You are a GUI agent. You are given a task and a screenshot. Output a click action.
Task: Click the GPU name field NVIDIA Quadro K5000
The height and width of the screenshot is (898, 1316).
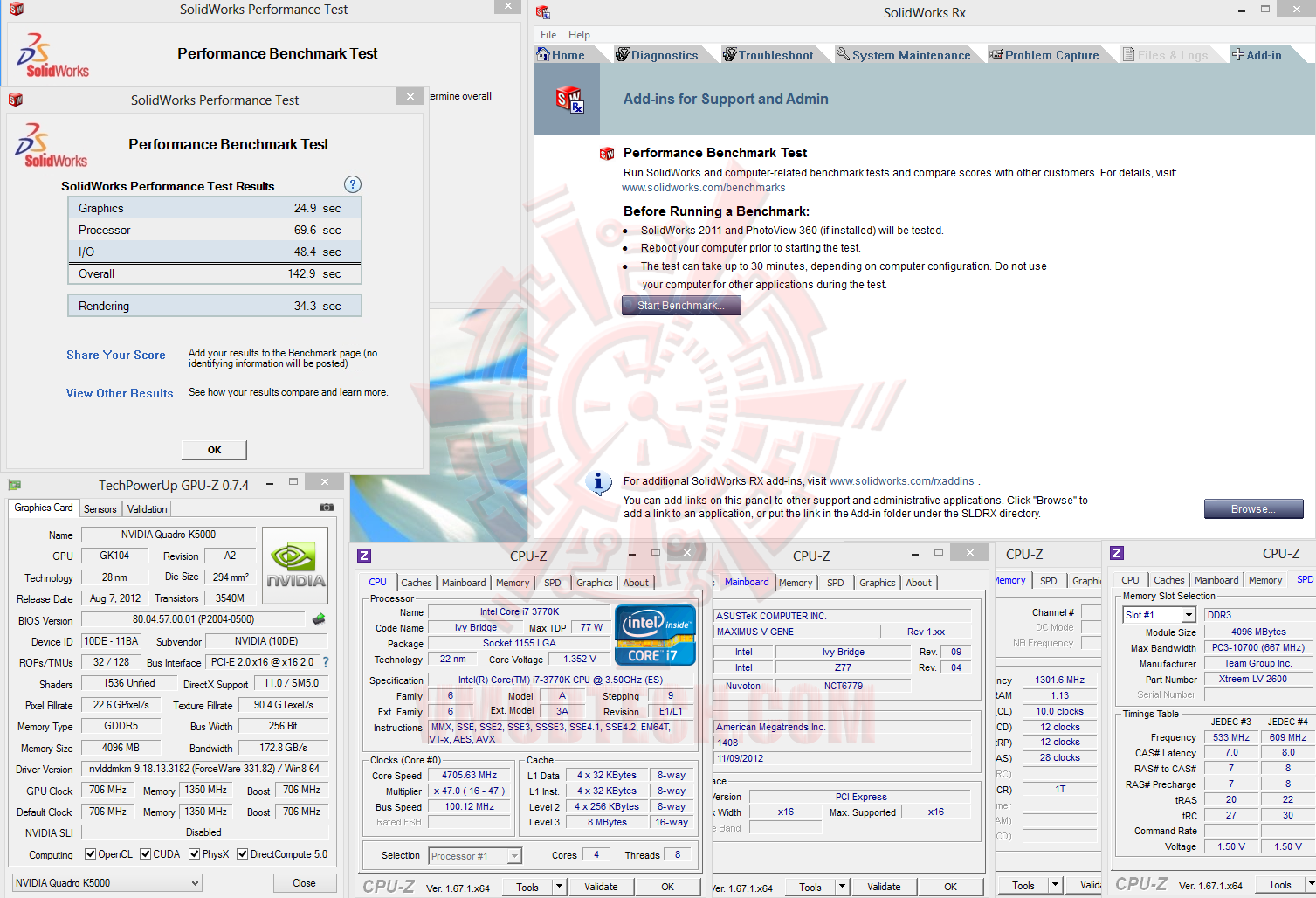click(169, 535)
